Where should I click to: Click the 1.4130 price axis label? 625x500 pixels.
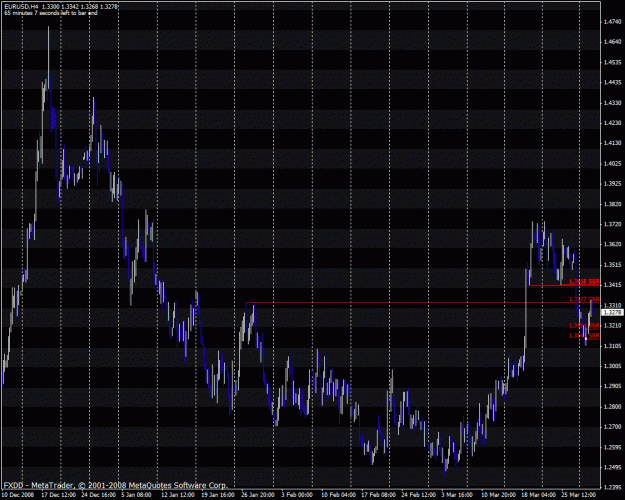tap(613, 143)
